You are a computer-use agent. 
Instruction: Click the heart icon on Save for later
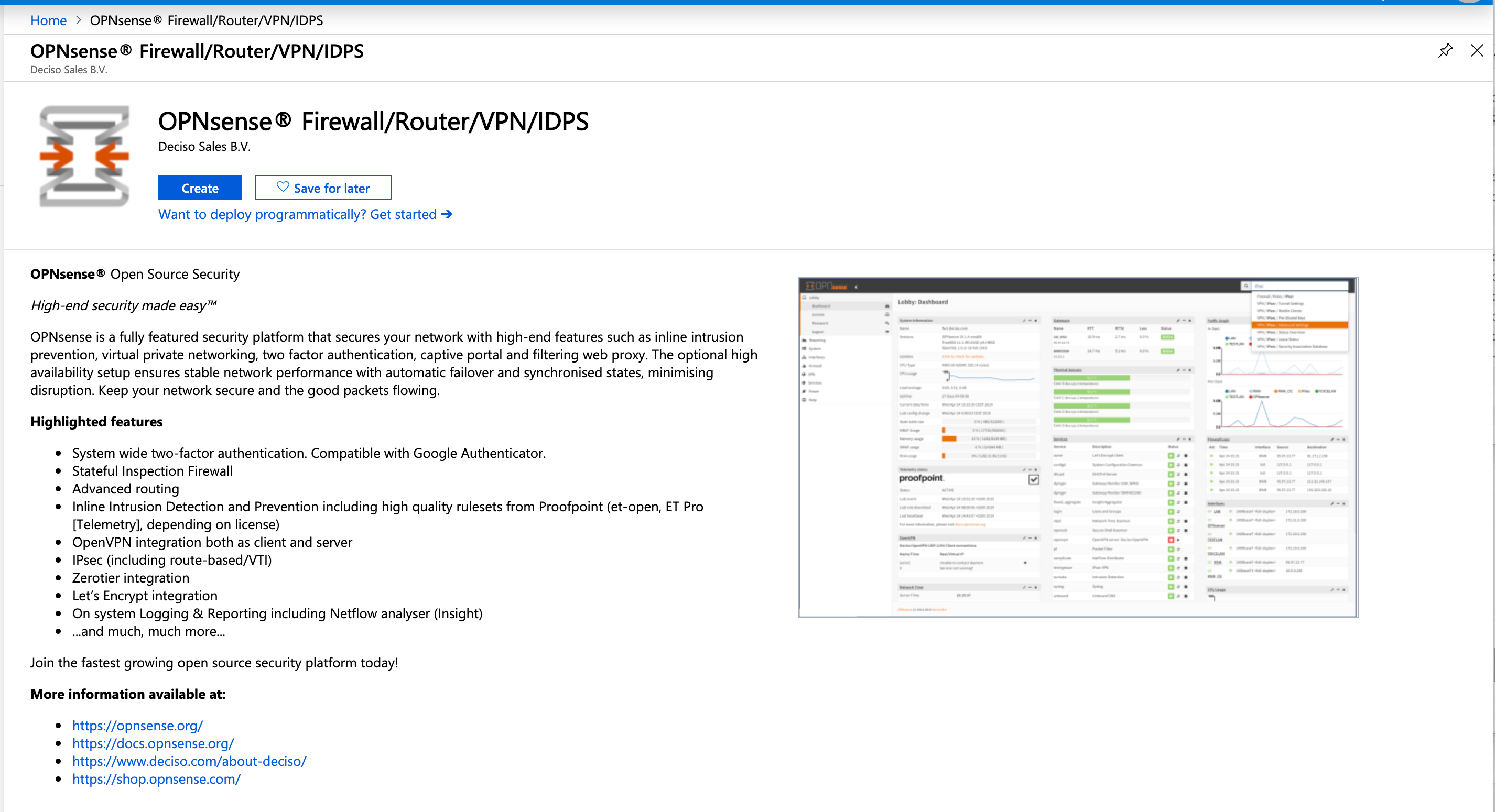click(283, 188)
